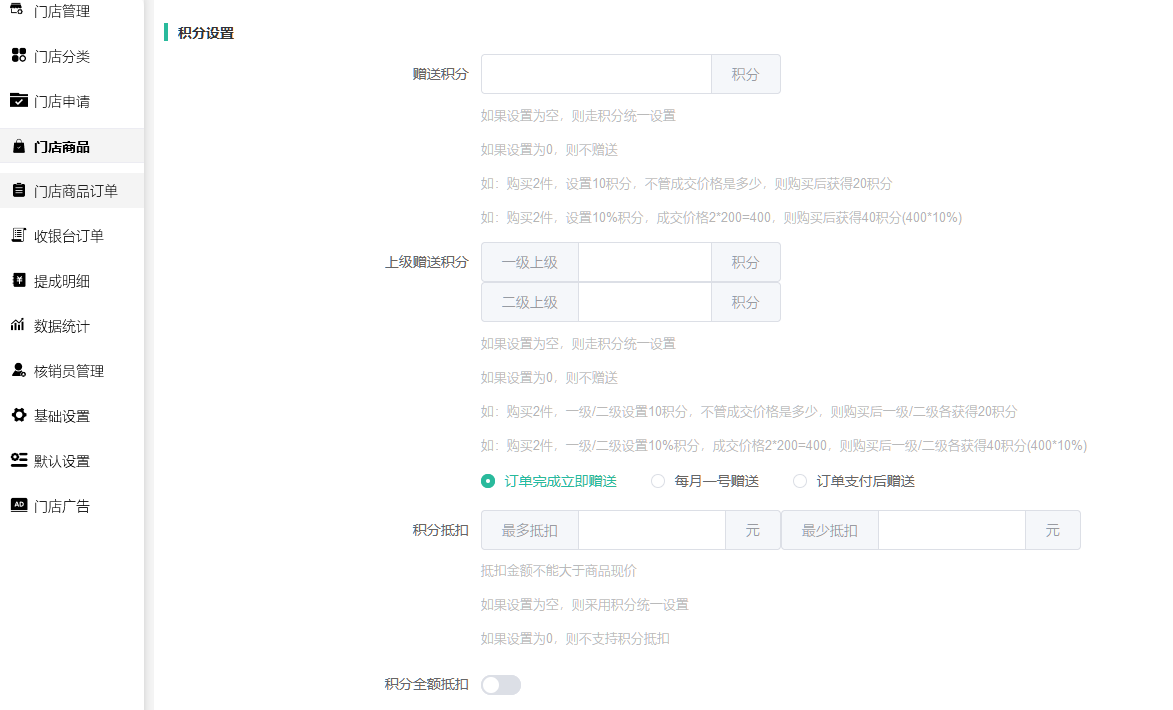This screenshot has height=710, width=1173.
Task: Click the 最少抵扣 prefix label
Action: coord(830,530)
